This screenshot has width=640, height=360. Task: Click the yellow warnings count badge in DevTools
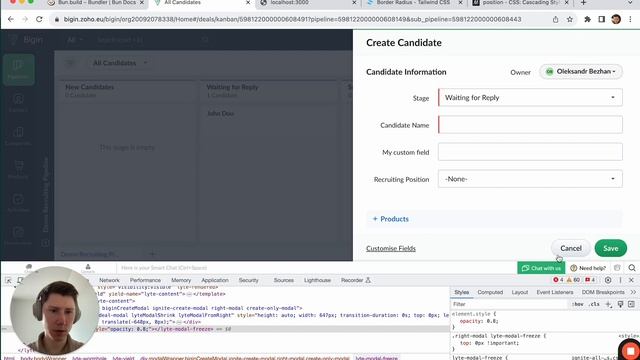coord(573,280)
